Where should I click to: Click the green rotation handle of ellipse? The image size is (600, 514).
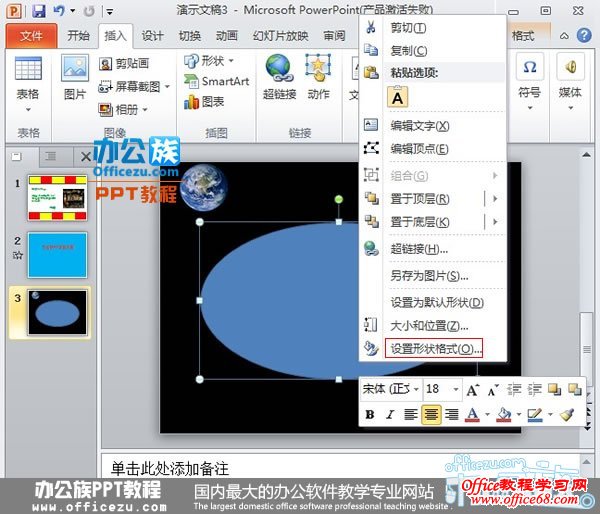[339, 199]
